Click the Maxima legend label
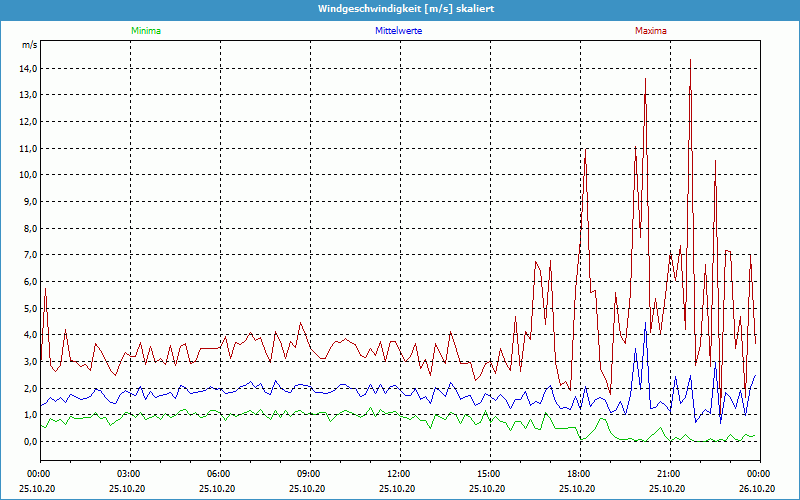Viewport: 800px width, 500px height. (650, 31)
